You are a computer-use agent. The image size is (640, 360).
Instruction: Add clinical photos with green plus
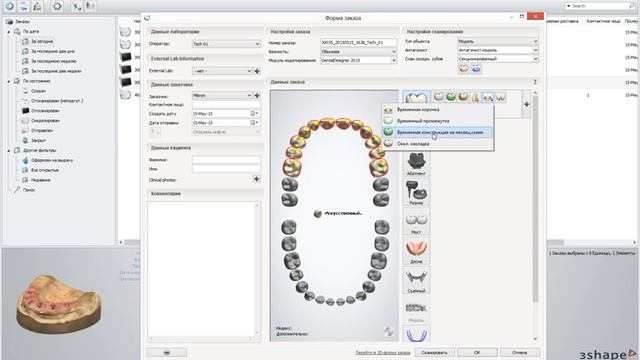point(256,179)
